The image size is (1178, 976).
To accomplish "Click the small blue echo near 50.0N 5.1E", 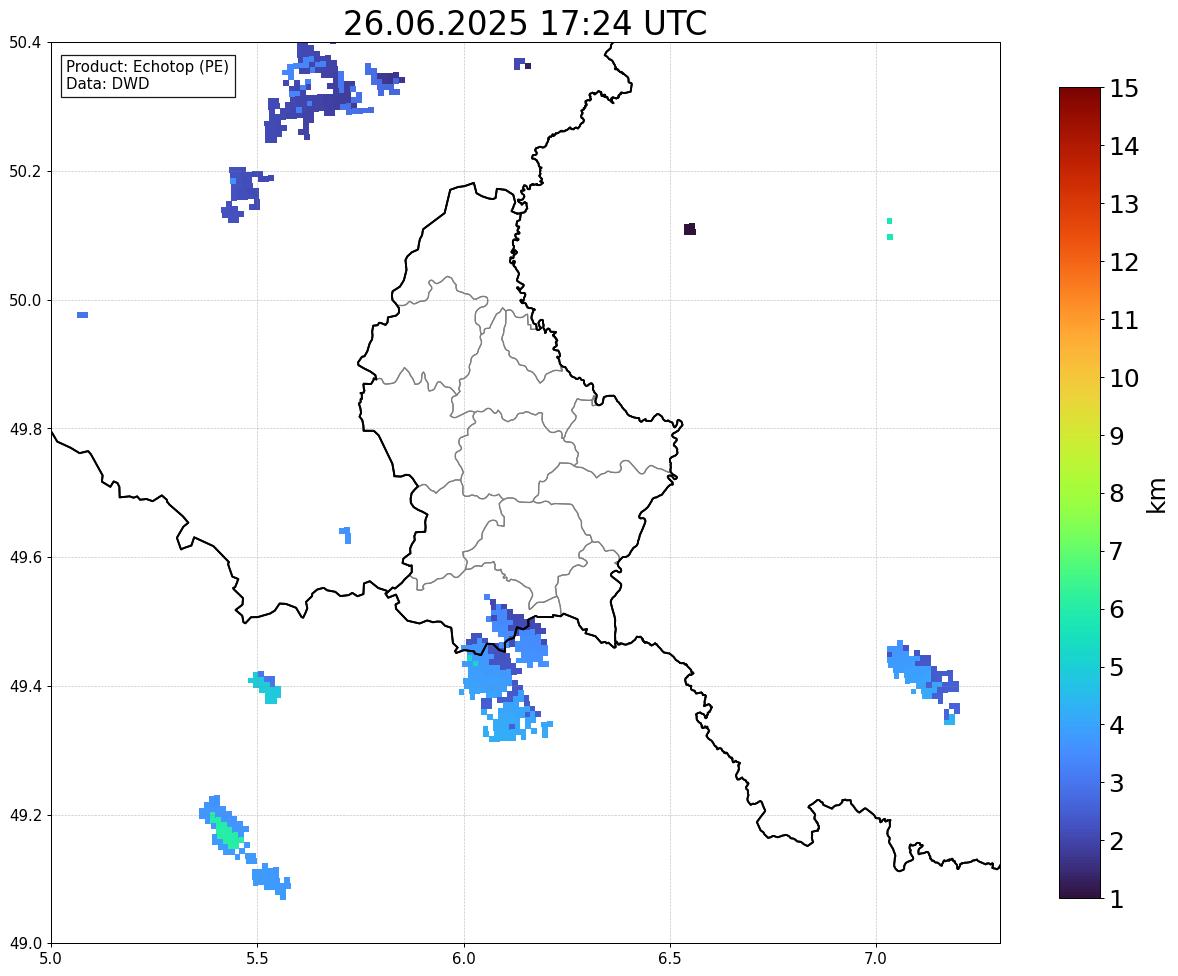I will tap(83, 315).
